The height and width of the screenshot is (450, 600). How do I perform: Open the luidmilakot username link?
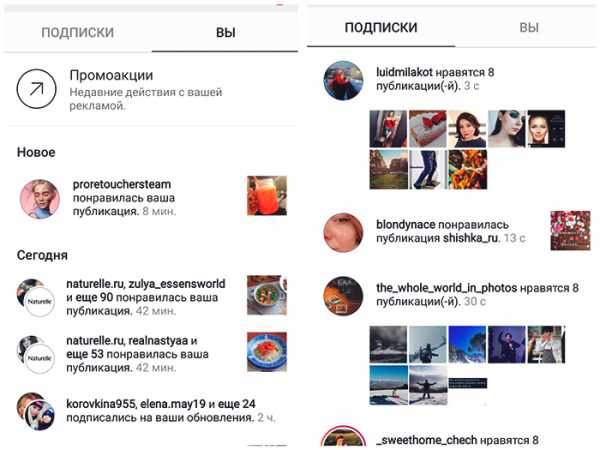[404, 72]
